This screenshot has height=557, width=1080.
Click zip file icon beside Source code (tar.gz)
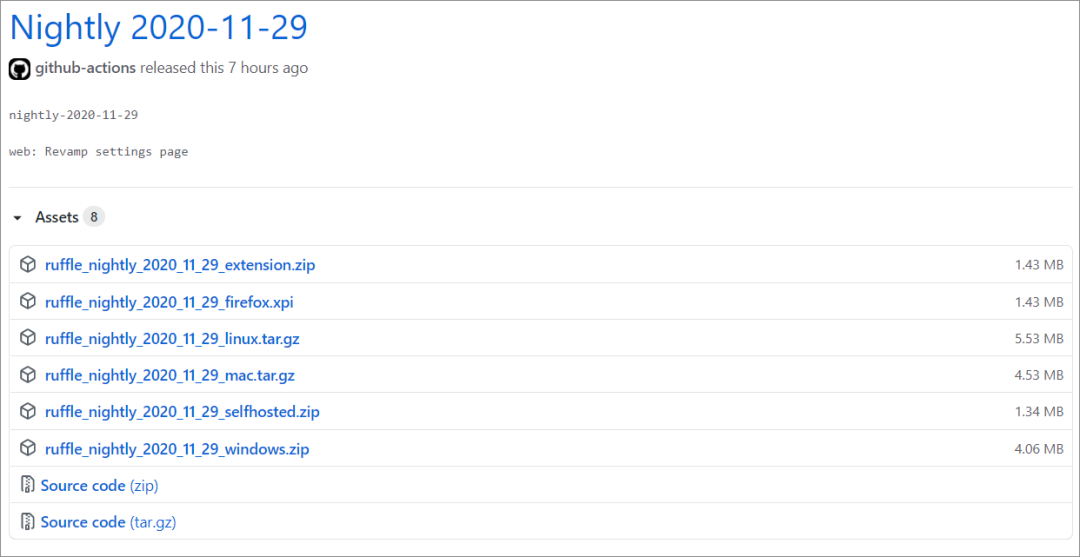click(27, 522)
